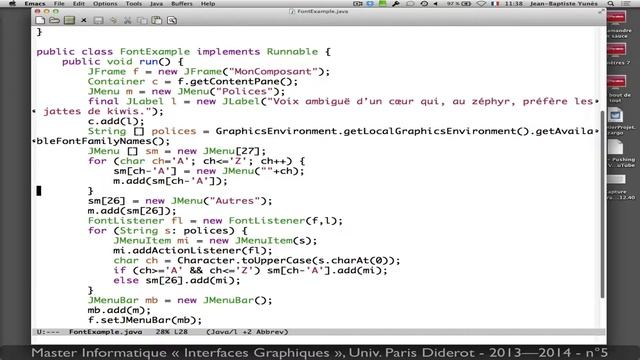Click the leftmost camera-like menu bar status icon
The width and height of the screenshot is (640, 360).
358,4
